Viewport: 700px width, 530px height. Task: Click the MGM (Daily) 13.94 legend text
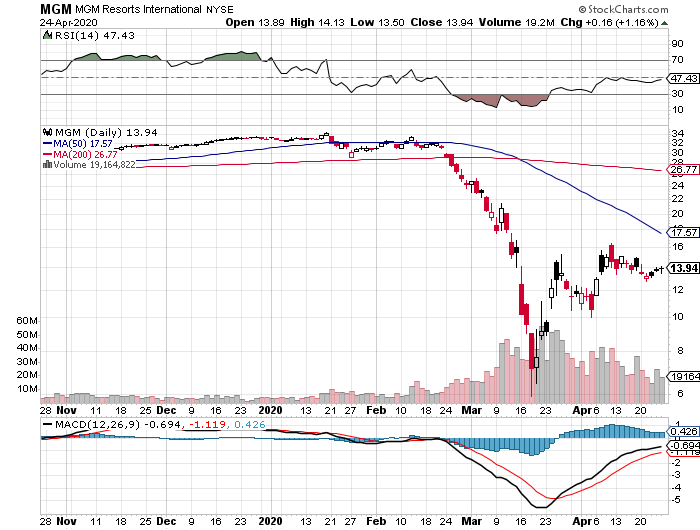click(106, 132)
